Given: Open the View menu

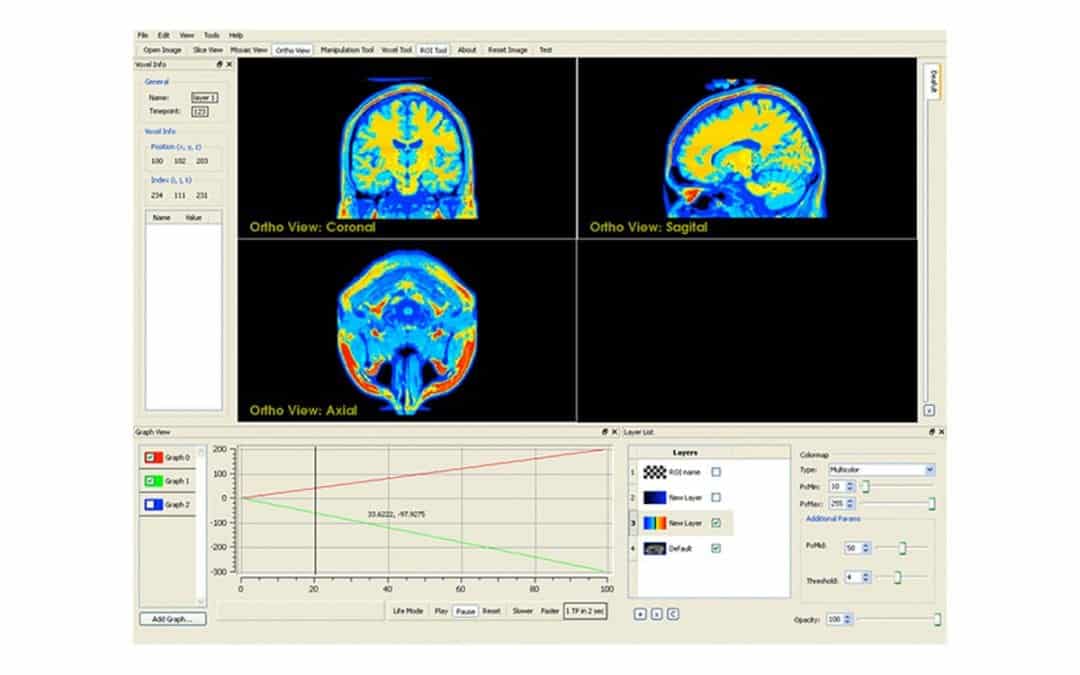Looking at the screenshot, I should pos(187,35).
